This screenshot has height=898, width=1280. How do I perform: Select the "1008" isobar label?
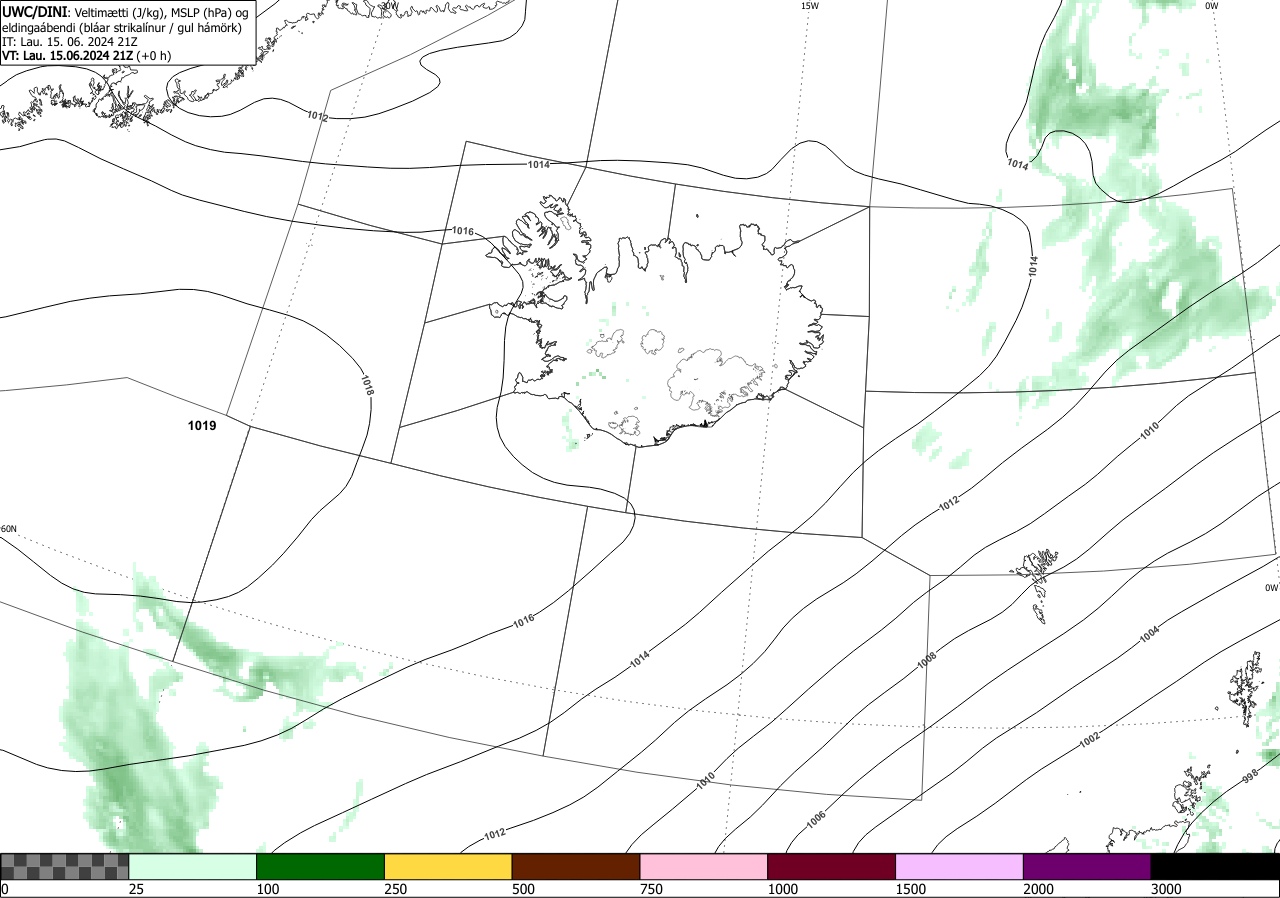[927, 660]
